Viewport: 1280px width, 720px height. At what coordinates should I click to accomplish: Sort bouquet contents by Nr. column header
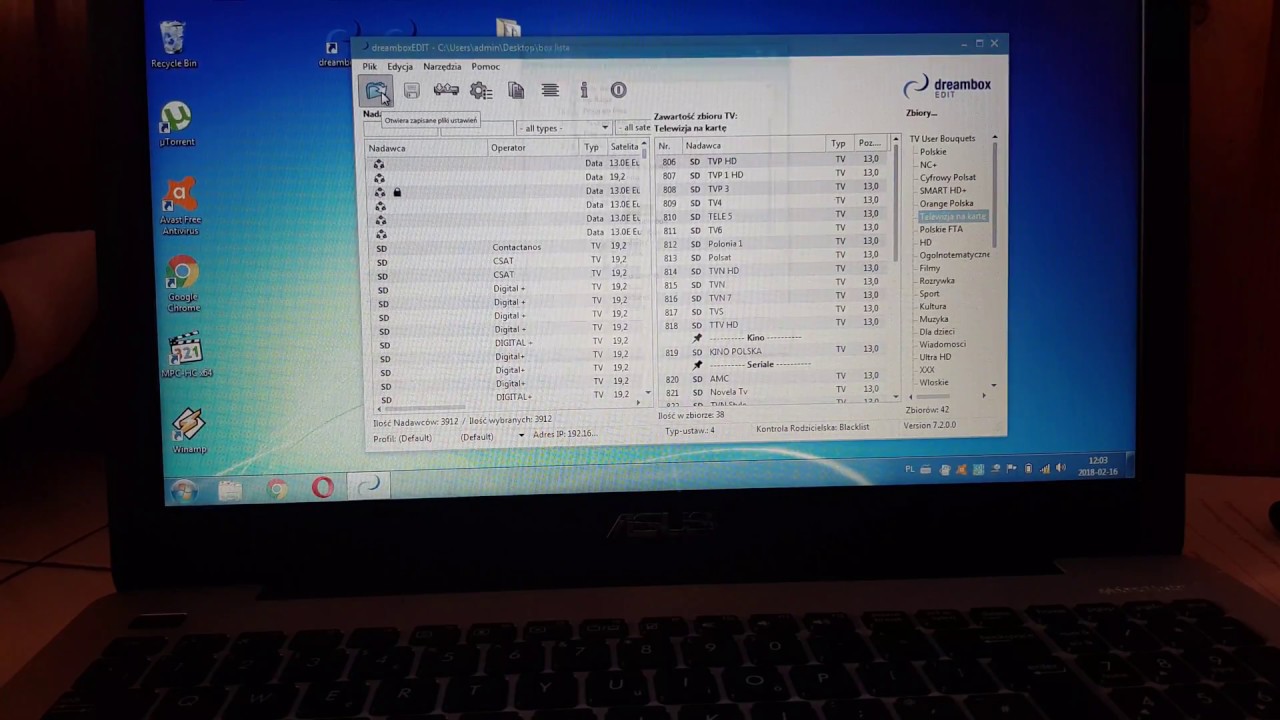tap(668, 146)
